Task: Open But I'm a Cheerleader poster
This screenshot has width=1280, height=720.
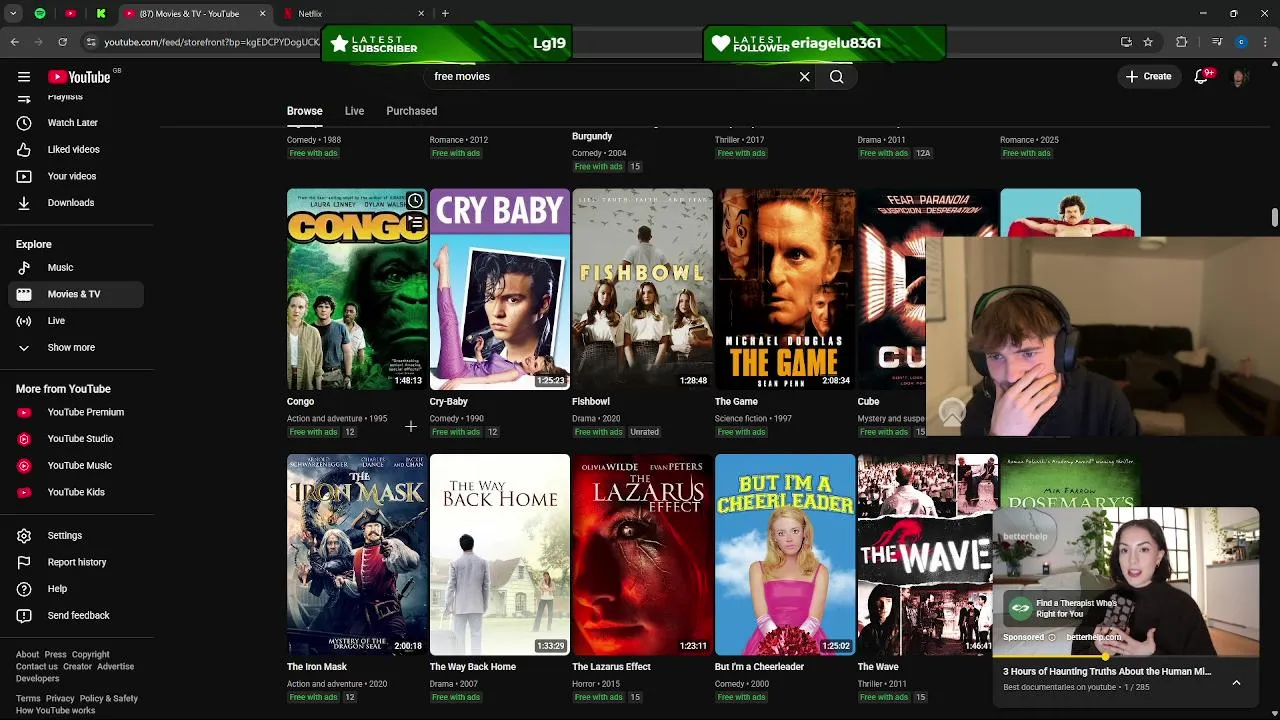Action: [785, 555]
